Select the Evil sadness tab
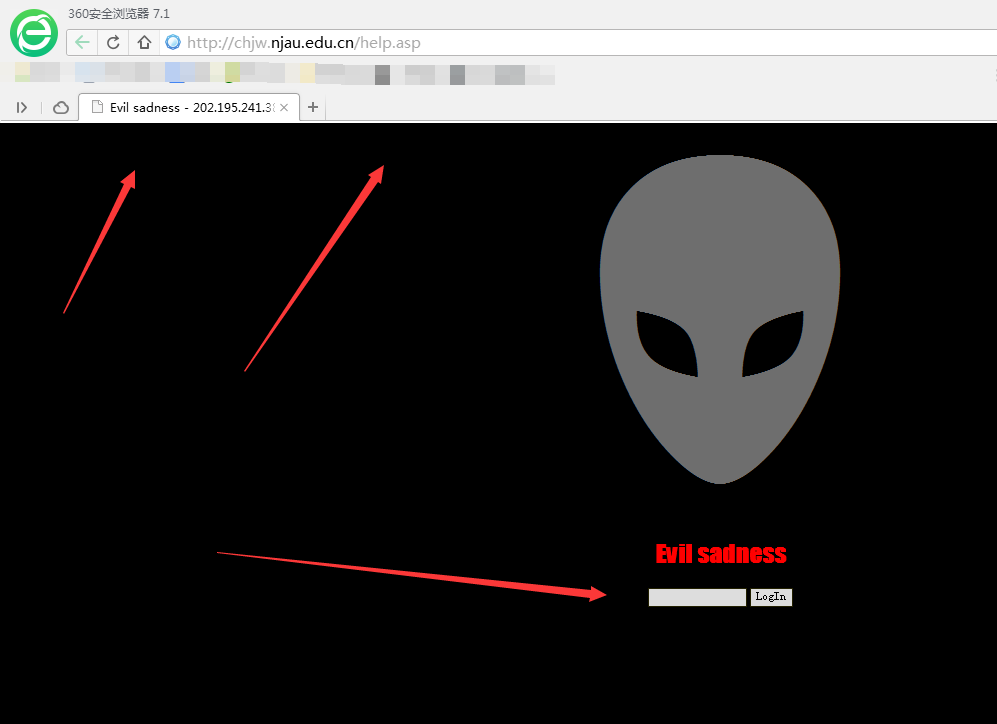997x724 pixels. [x=189, y=107]
